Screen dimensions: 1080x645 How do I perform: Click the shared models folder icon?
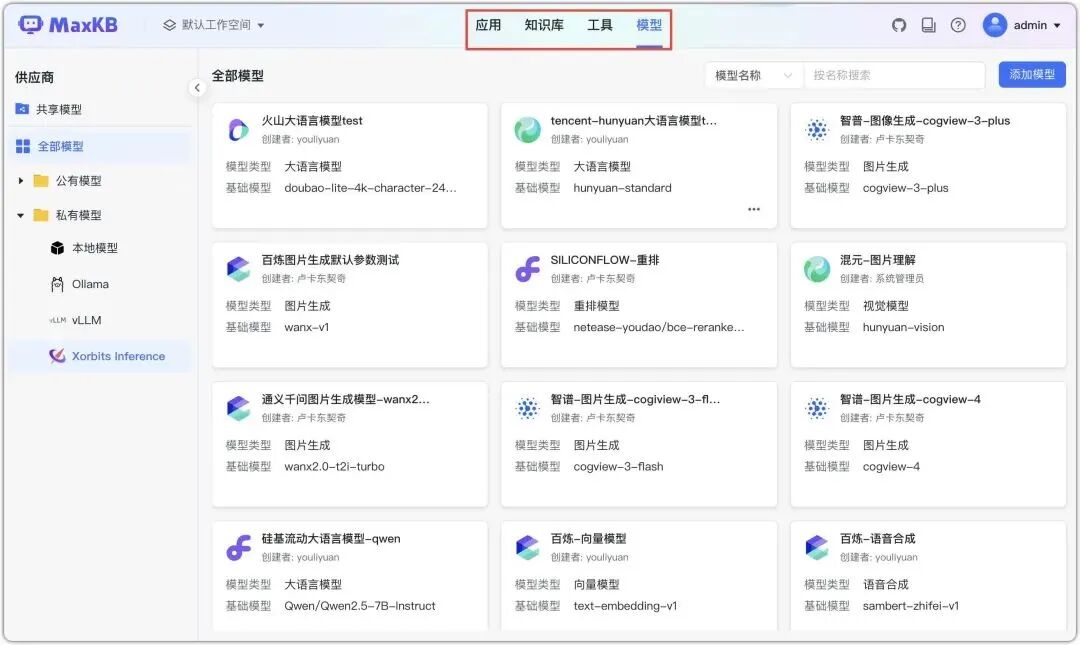tap(22, 109)
